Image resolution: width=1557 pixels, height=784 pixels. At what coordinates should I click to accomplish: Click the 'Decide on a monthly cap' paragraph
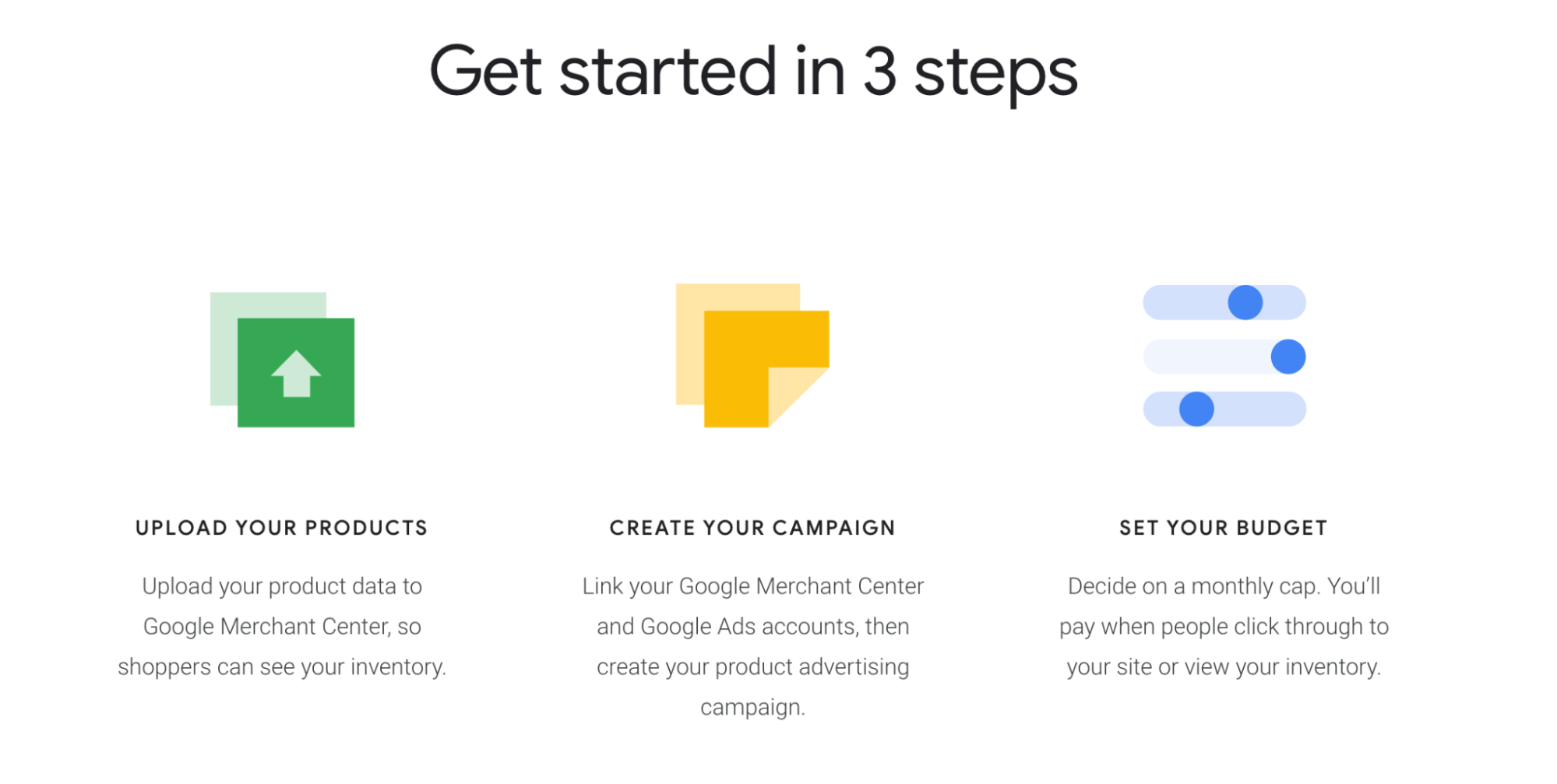click(1224, 626)
